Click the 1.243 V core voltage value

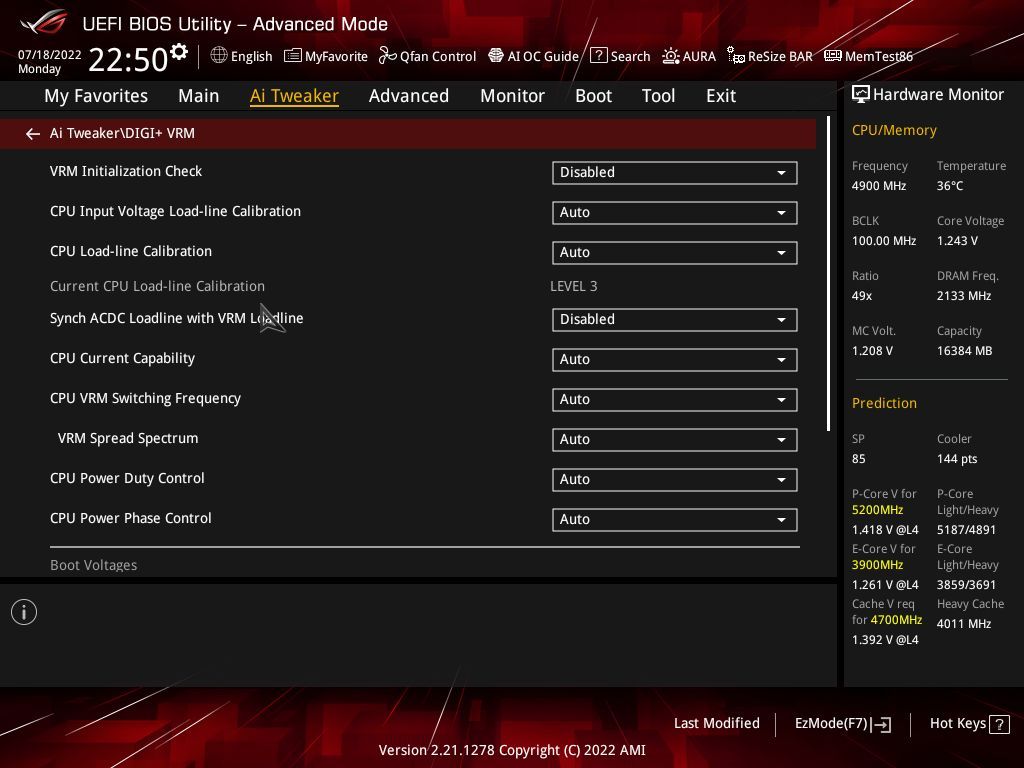click(x=957, y=241)
